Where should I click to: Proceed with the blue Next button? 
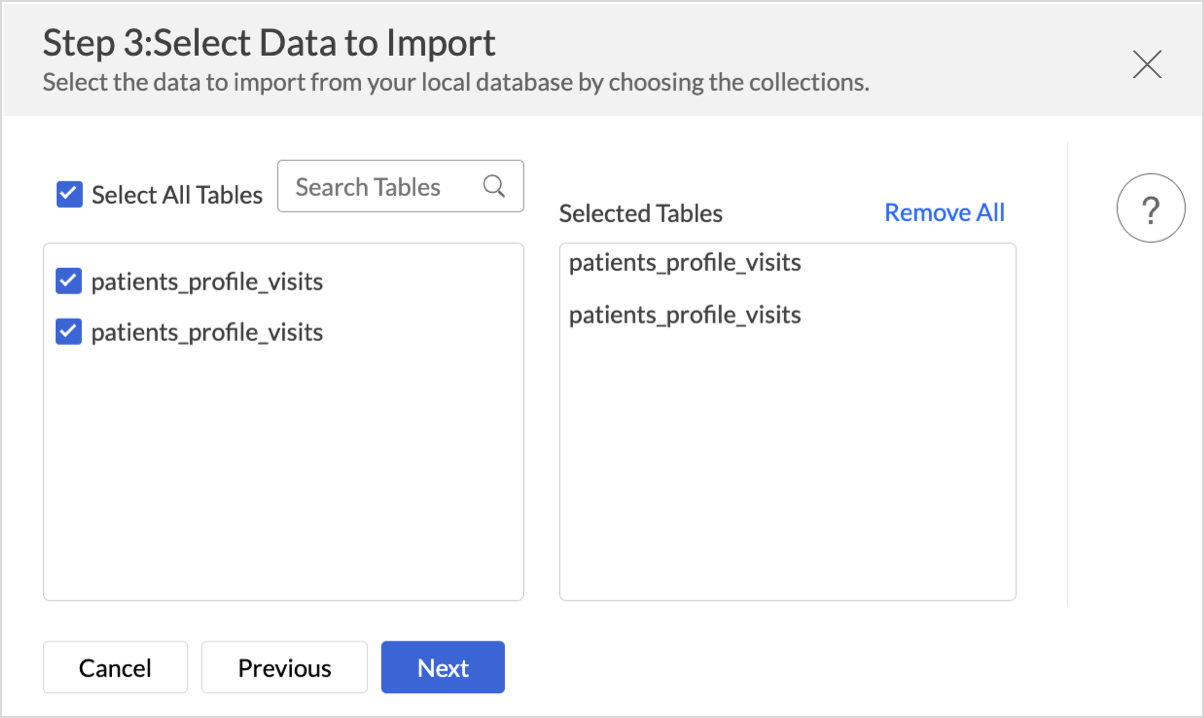point(443,668)
